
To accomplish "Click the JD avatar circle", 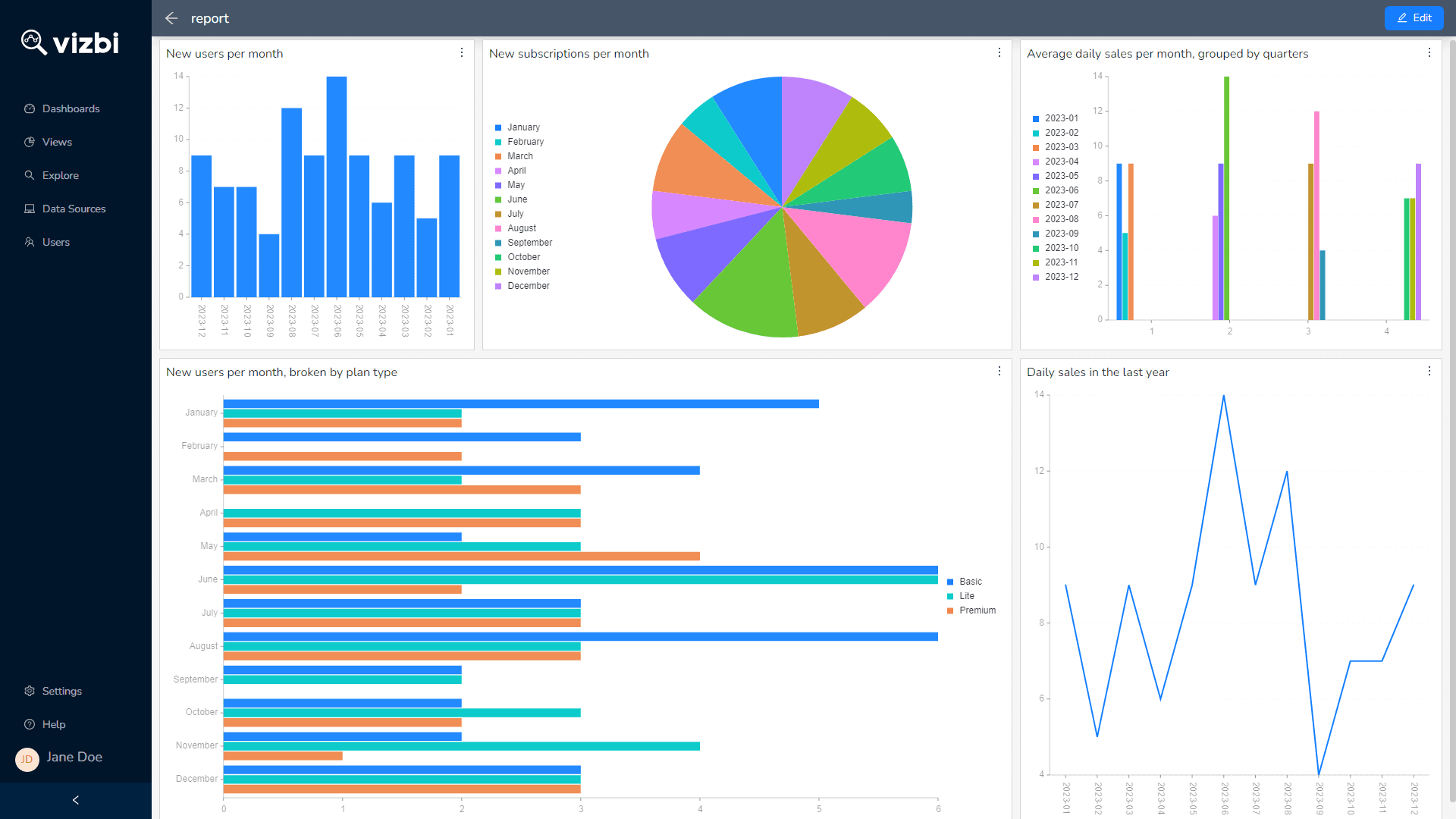I will click(x=27, y=759).
